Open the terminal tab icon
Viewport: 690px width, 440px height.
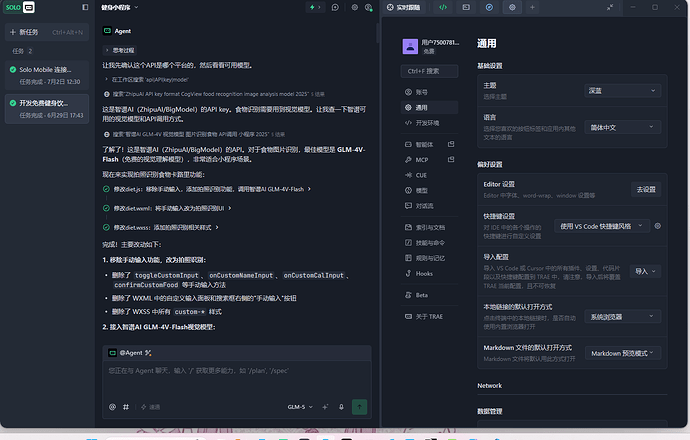[x=466, y=7]
